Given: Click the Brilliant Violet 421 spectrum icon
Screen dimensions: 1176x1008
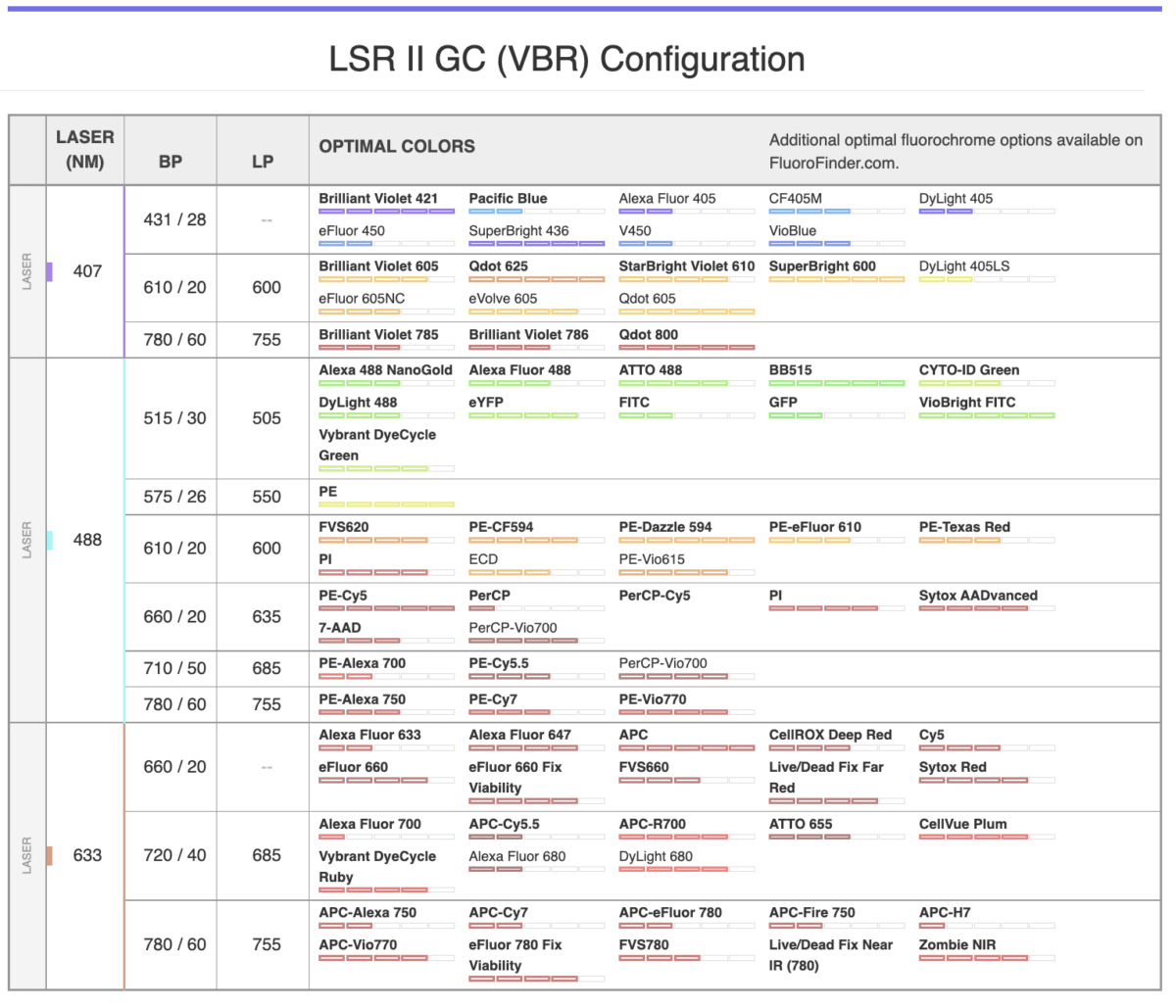Looking at the screenshot, I should pos(385,211).
